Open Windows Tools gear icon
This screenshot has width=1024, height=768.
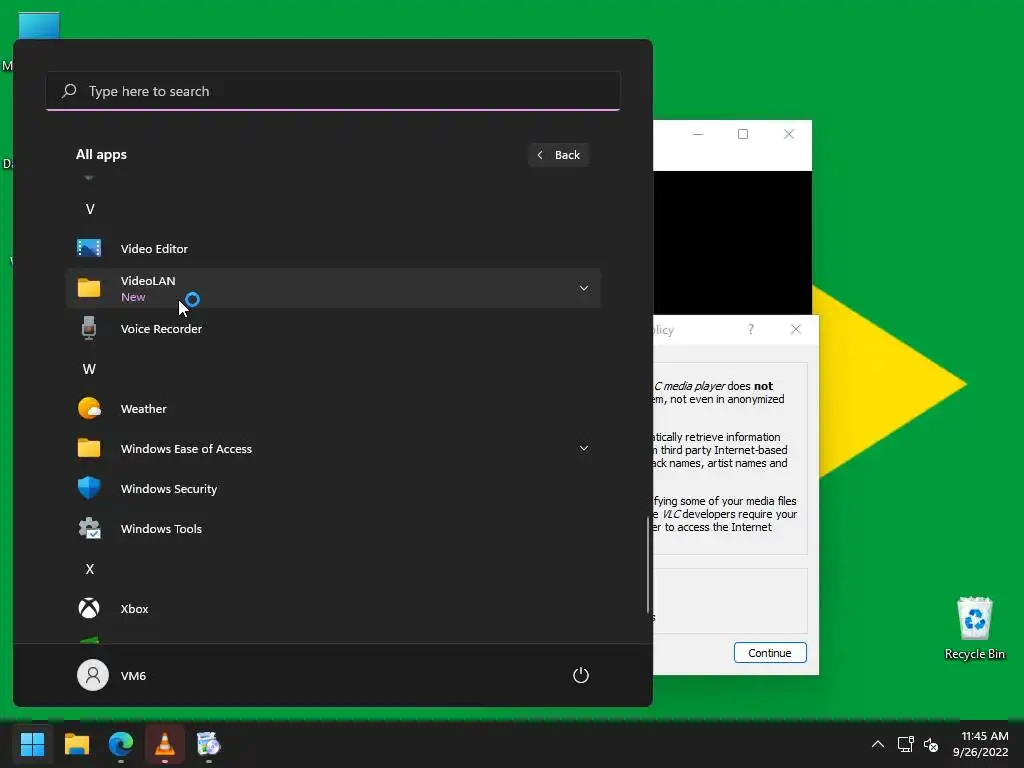[89, 528]
